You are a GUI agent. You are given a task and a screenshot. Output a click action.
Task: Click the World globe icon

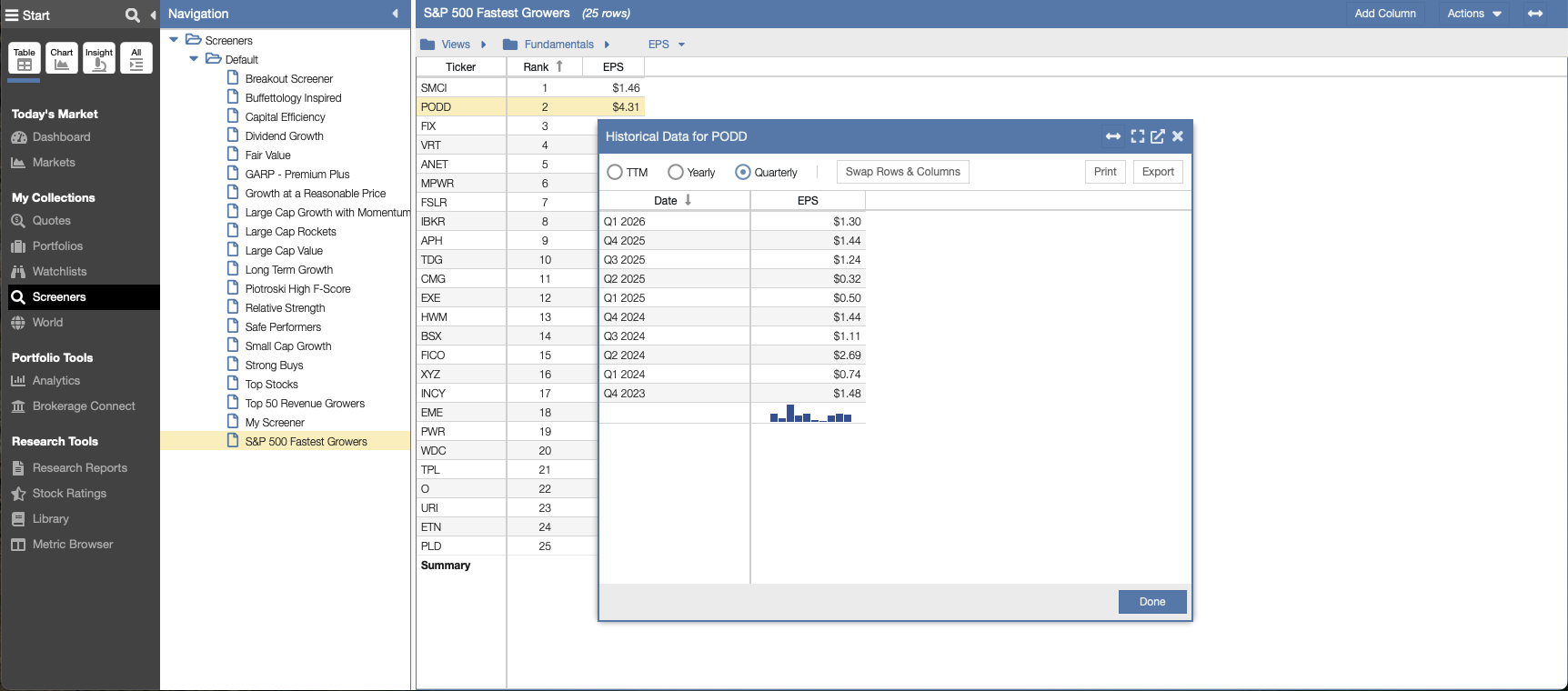(18, 323)
